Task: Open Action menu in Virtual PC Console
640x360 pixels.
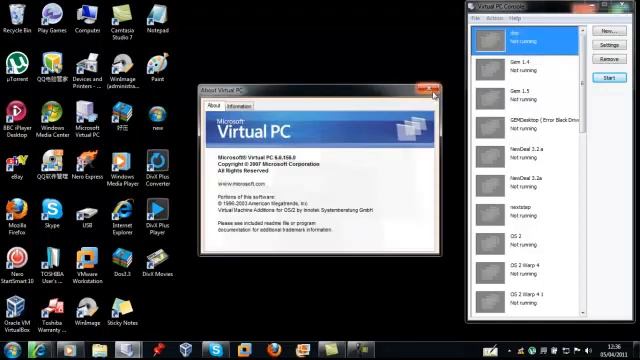Action: 495,18
